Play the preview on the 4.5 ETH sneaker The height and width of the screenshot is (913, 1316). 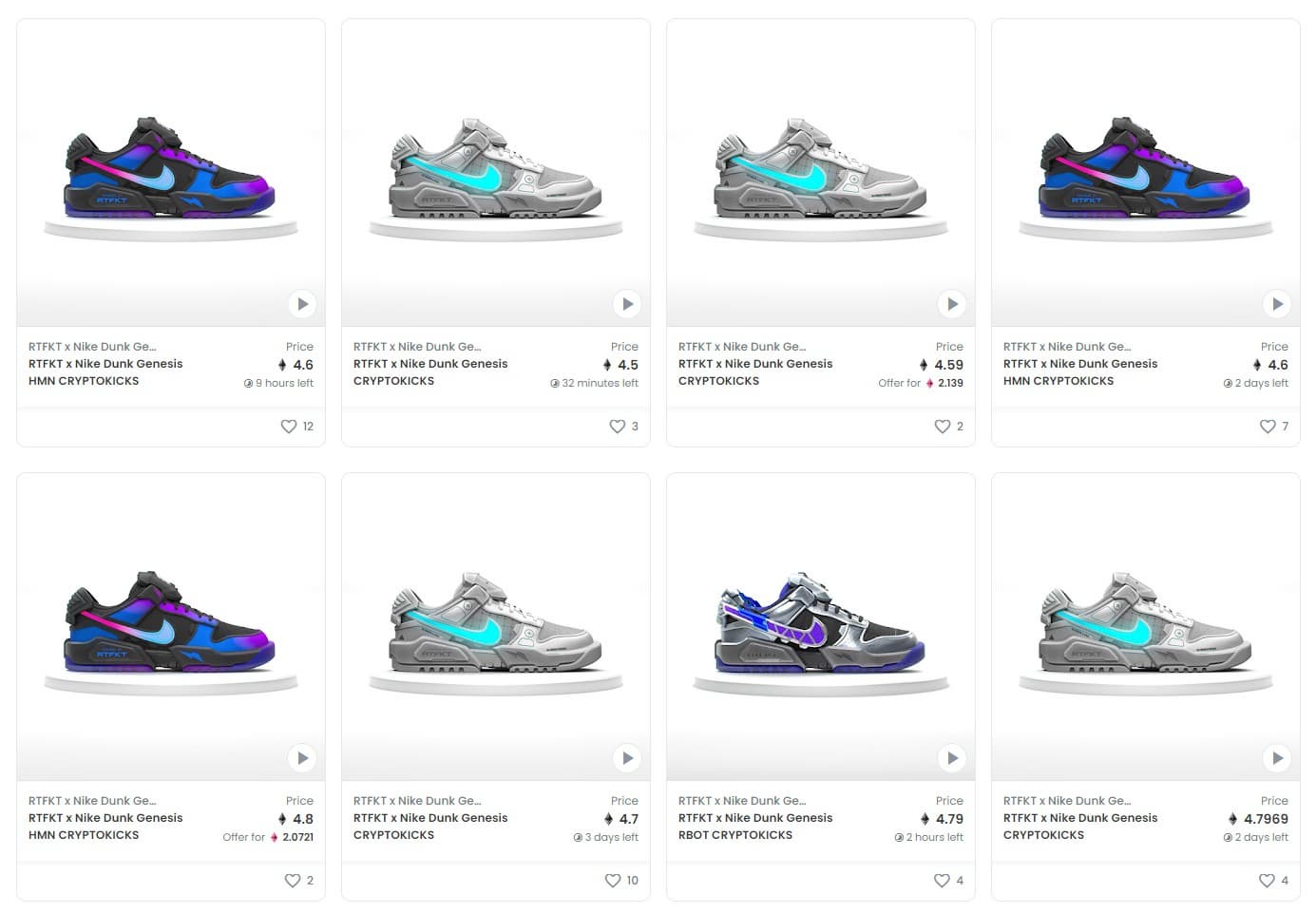coord(627,304)
